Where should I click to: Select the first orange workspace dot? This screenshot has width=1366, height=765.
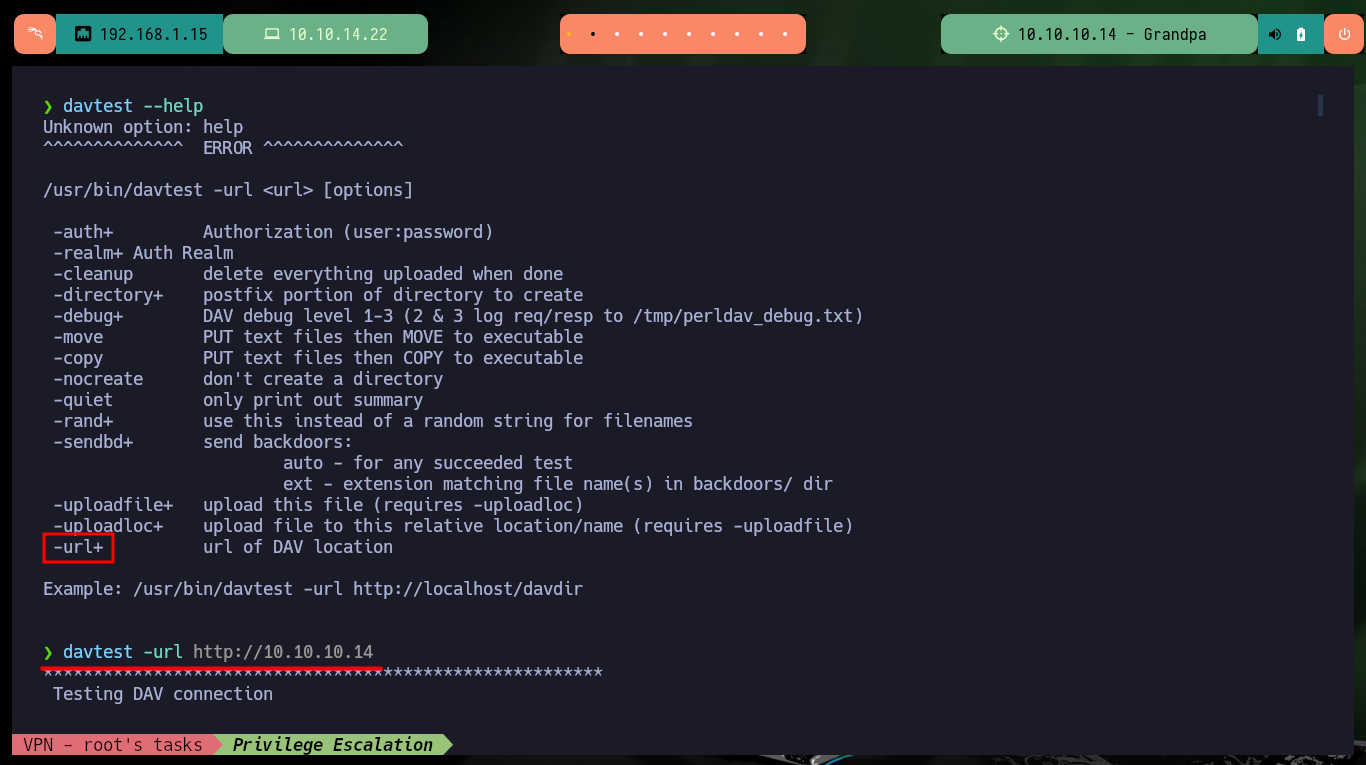click(569, 34)
